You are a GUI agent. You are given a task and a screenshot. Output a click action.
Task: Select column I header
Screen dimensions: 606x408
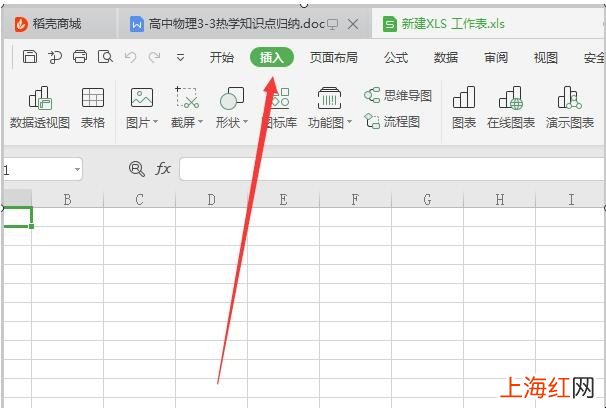tap(570, 199)
